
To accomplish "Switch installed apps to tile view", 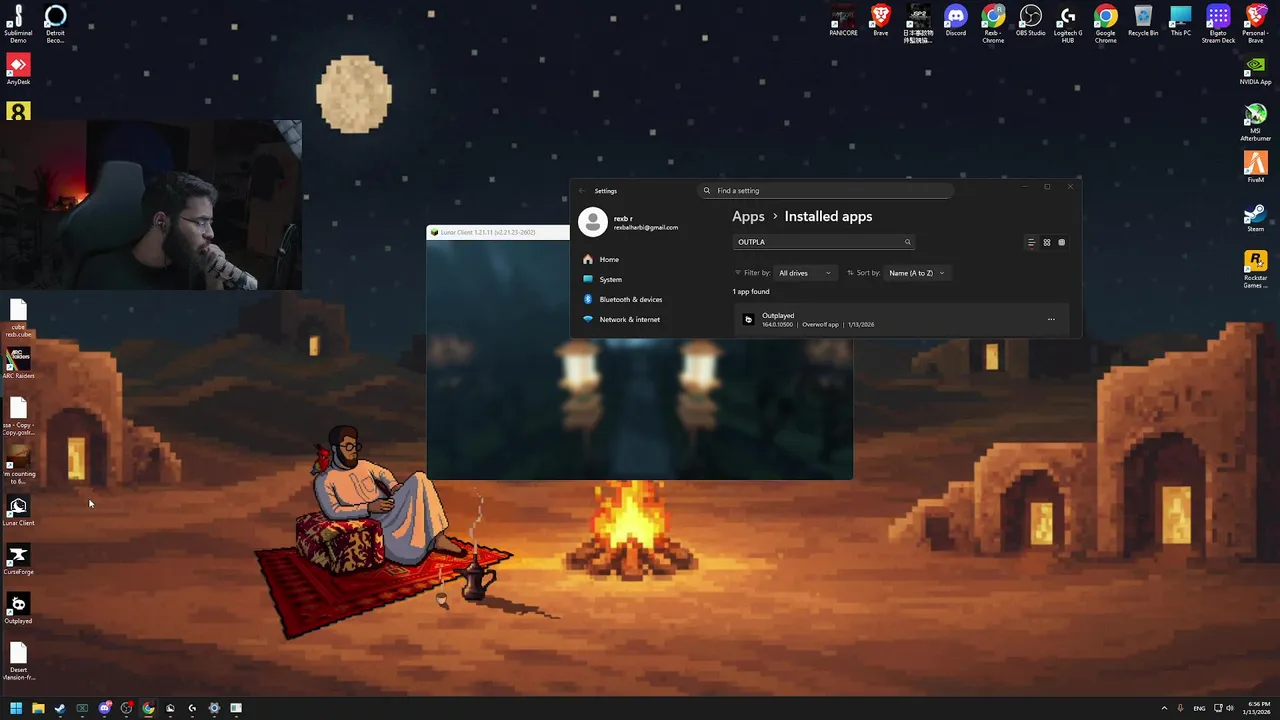I will [x=1062, y=242].
